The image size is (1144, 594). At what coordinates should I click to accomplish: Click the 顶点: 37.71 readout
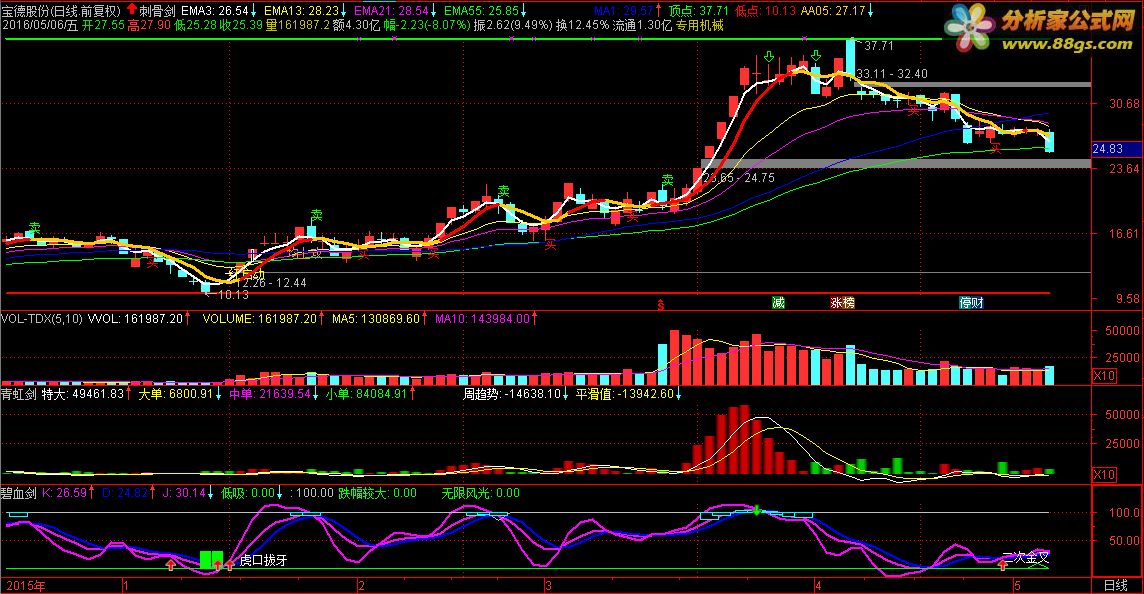click(699, 11)
